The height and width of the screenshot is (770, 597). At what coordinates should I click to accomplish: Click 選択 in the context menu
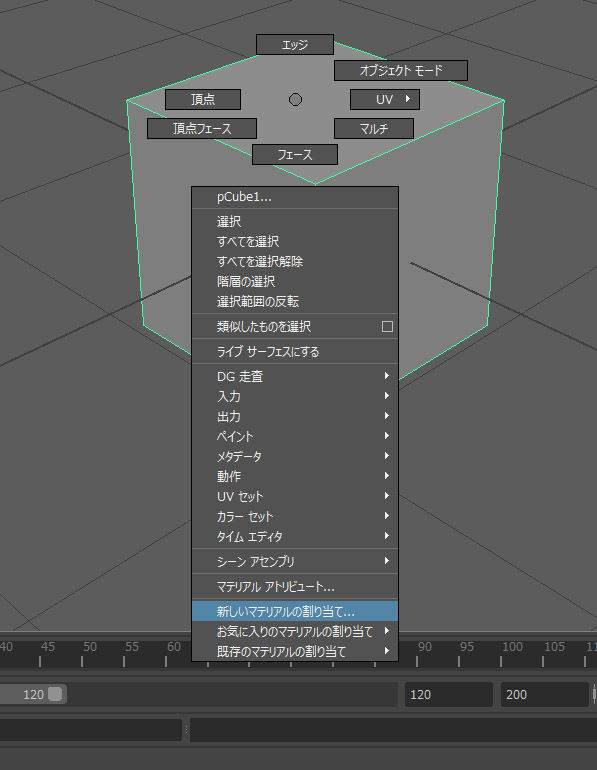295,221
